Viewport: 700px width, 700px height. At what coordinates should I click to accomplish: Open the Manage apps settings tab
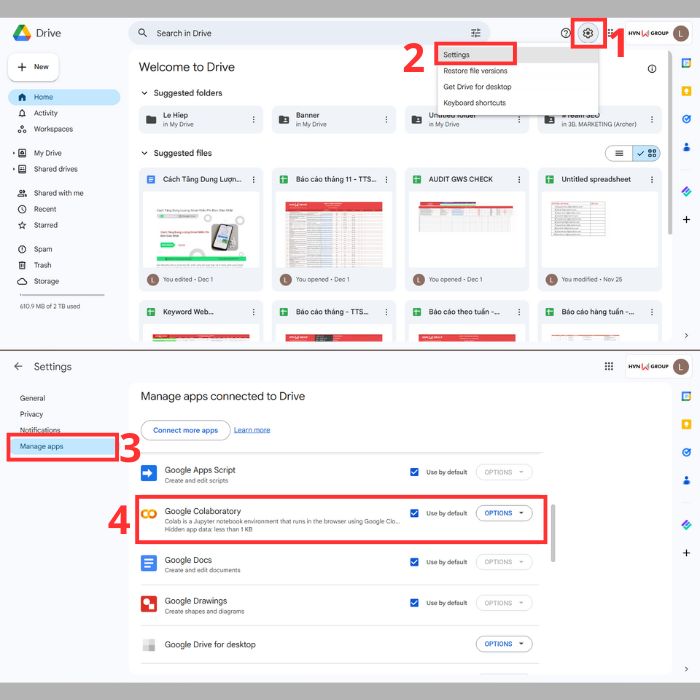pyautogui.click(x=62, y=446)
